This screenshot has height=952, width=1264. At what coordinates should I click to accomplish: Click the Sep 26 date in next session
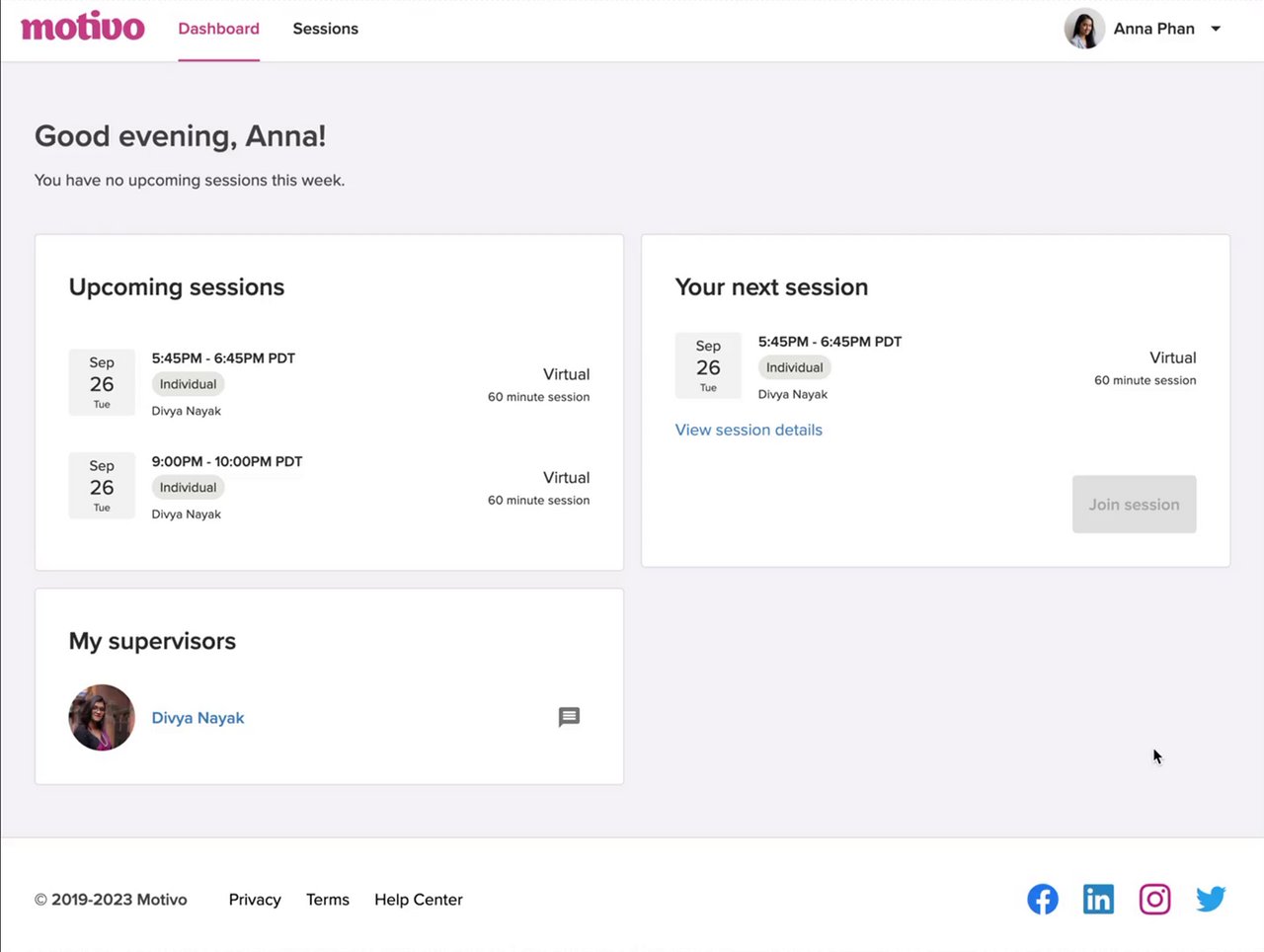pos(708,365)
